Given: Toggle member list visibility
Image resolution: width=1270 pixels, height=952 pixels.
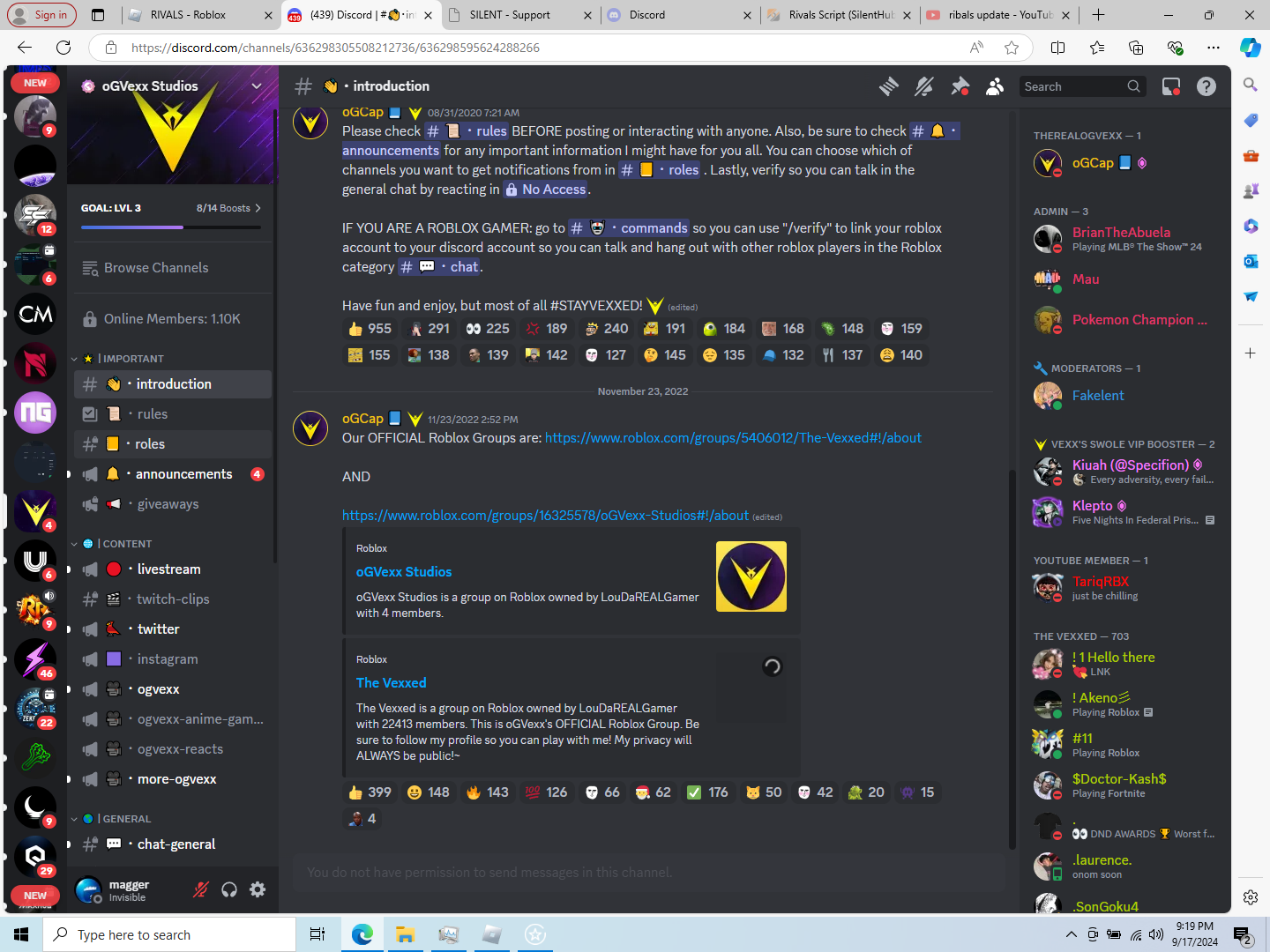Looking at the screenshot, I should tap(995, 86).
